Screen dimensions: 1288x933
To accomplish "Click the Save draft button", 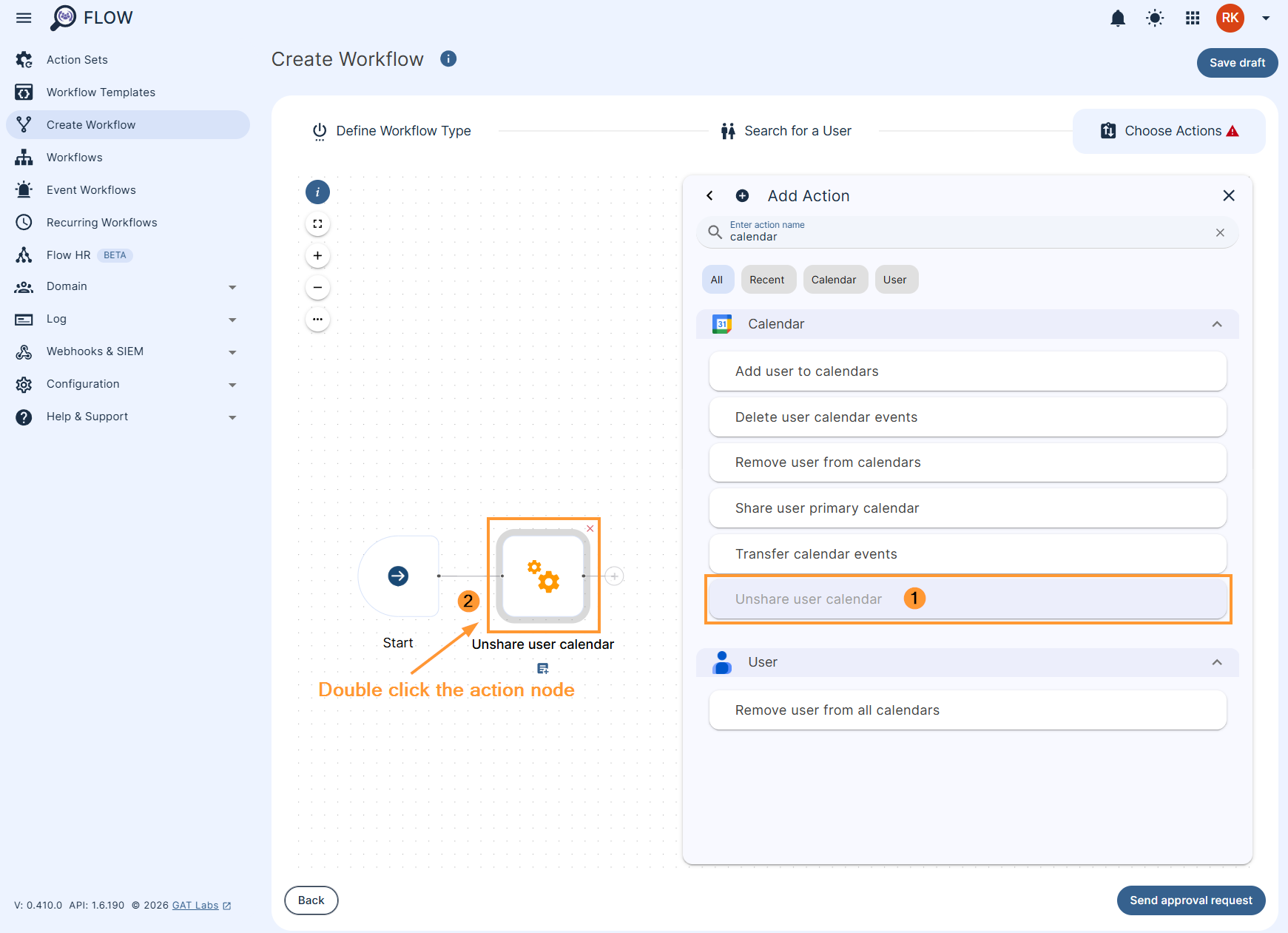I will [x=1236, y=63].
